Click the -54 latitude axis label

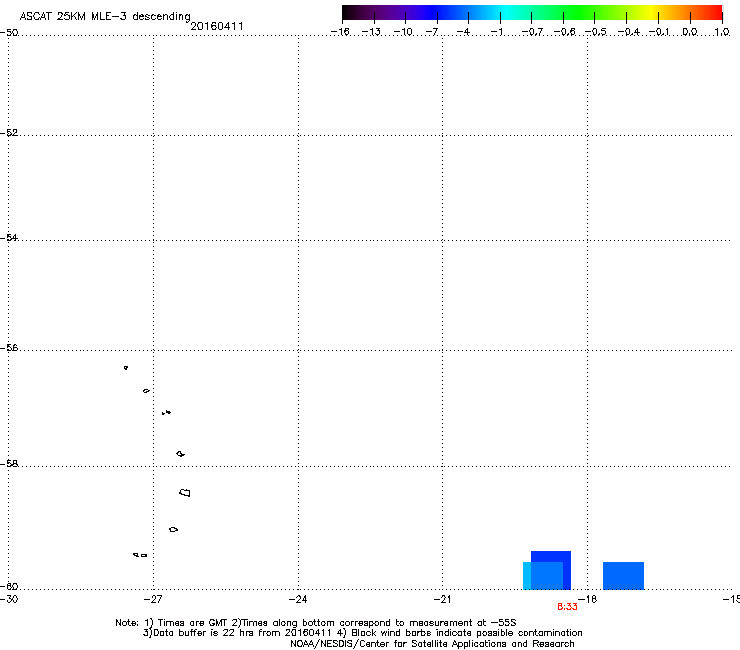pos(9,237)
